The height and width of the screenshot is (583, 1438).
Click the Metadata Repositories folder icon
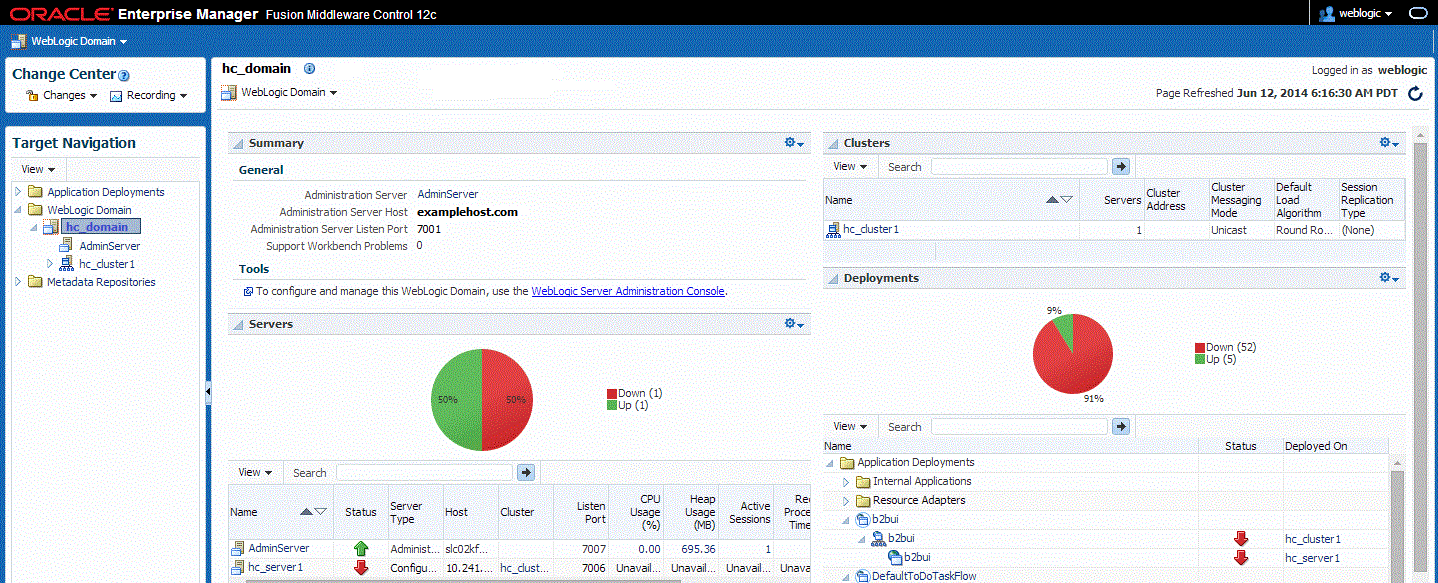point(35,282)
